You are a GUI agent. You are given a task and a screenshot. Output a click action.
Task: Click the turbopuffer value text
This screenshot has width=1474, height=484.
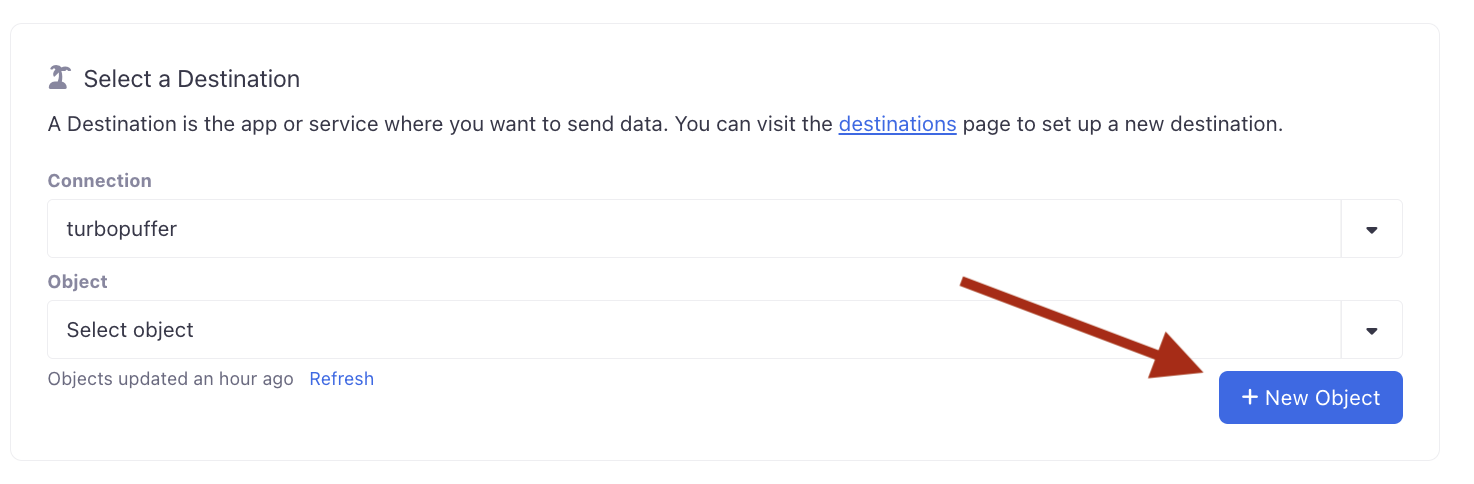(x=121, y=229)
